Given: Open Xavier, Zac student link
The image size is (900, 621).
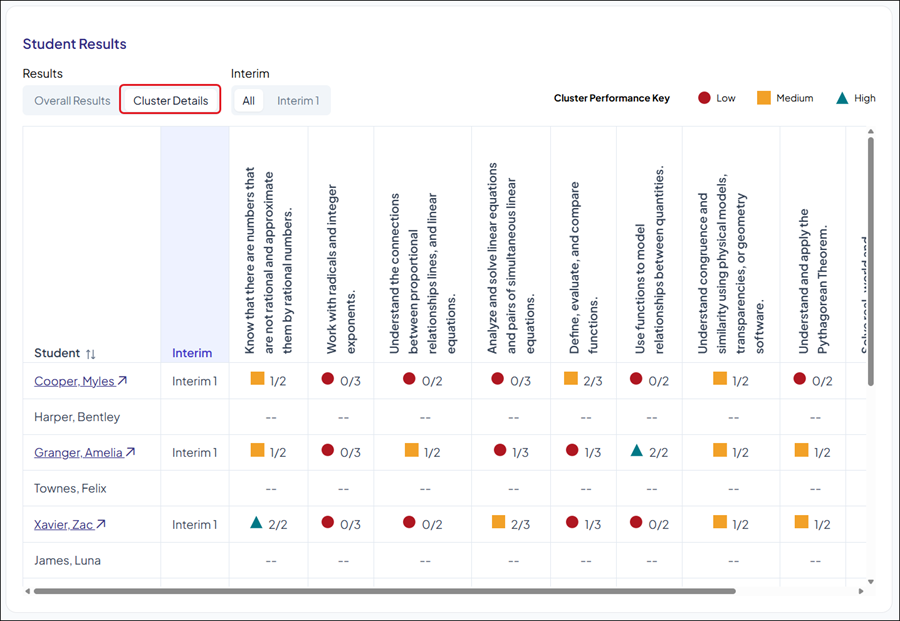Looking at the screenshot, I should tap(63, 525).
